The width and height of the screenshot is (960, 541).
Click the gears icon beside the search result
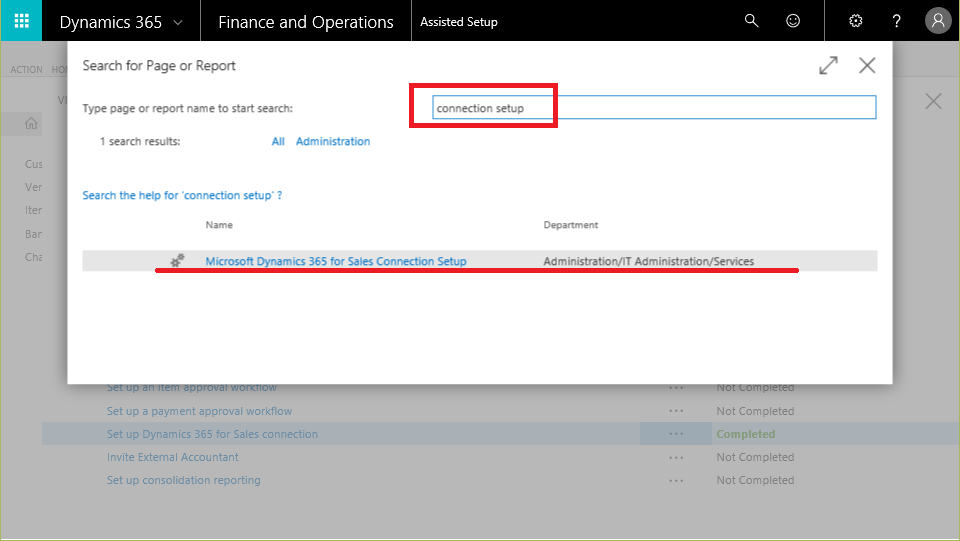(178, 261)
